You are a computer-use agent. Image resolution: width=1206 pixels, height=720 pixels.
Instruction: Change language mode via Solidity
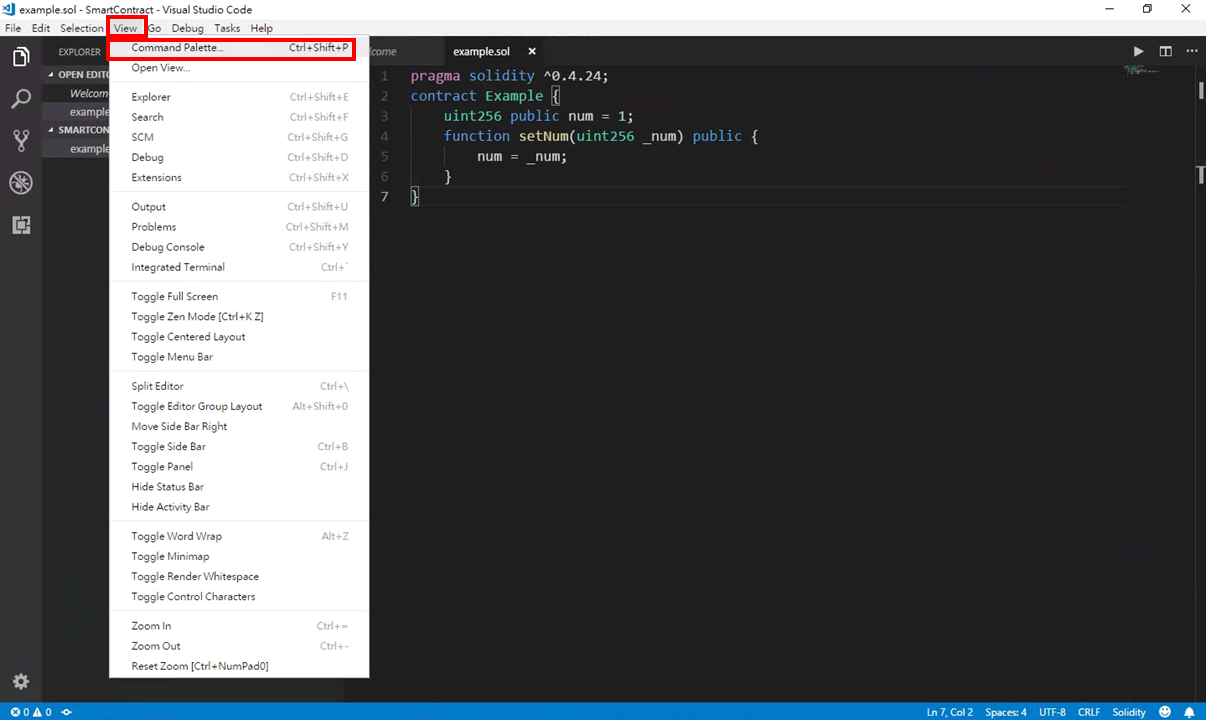click(1129, 712)
